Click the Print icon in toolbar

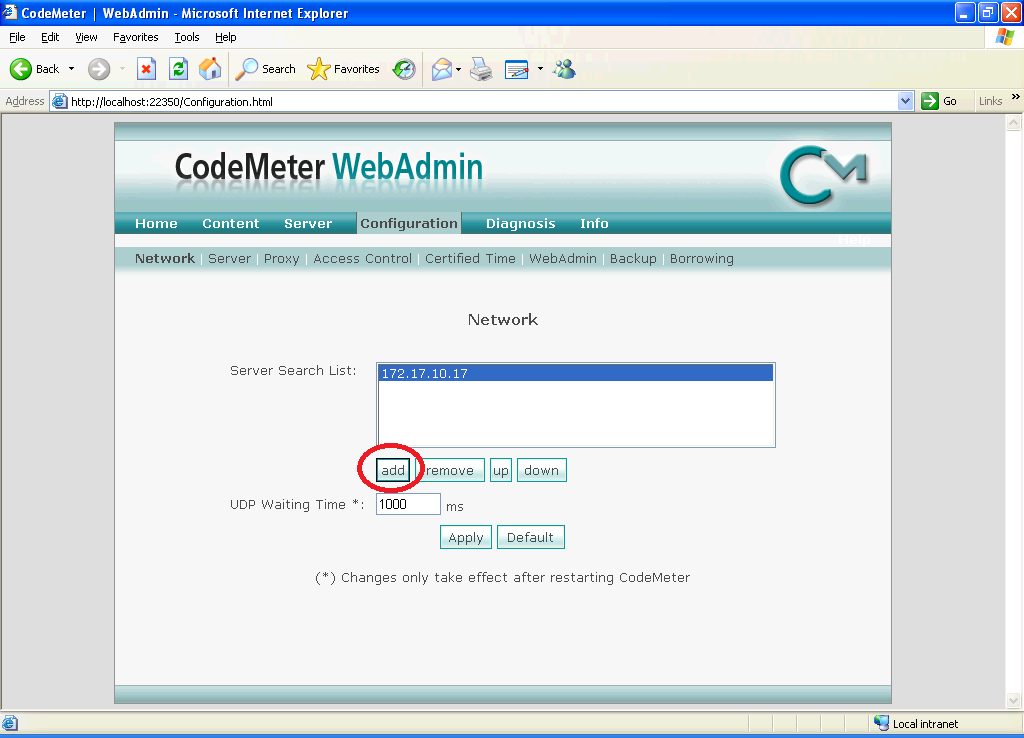[481, 69]
